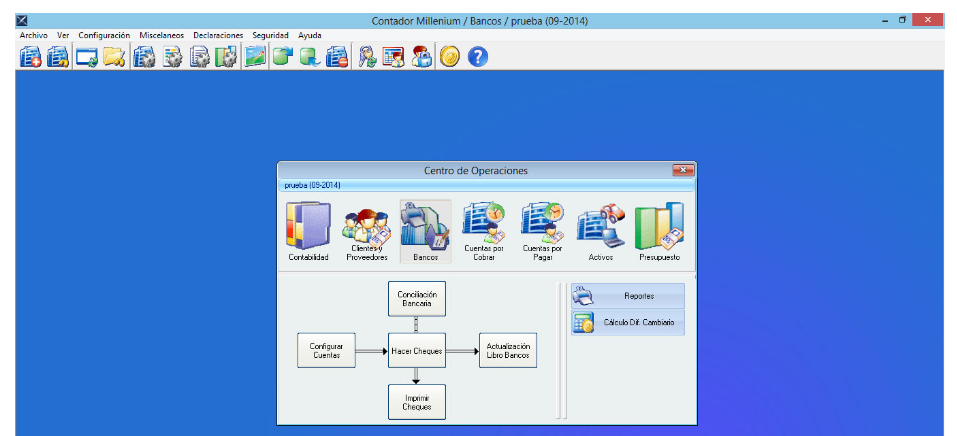Open the Contabilidad module

pos(308,231)
